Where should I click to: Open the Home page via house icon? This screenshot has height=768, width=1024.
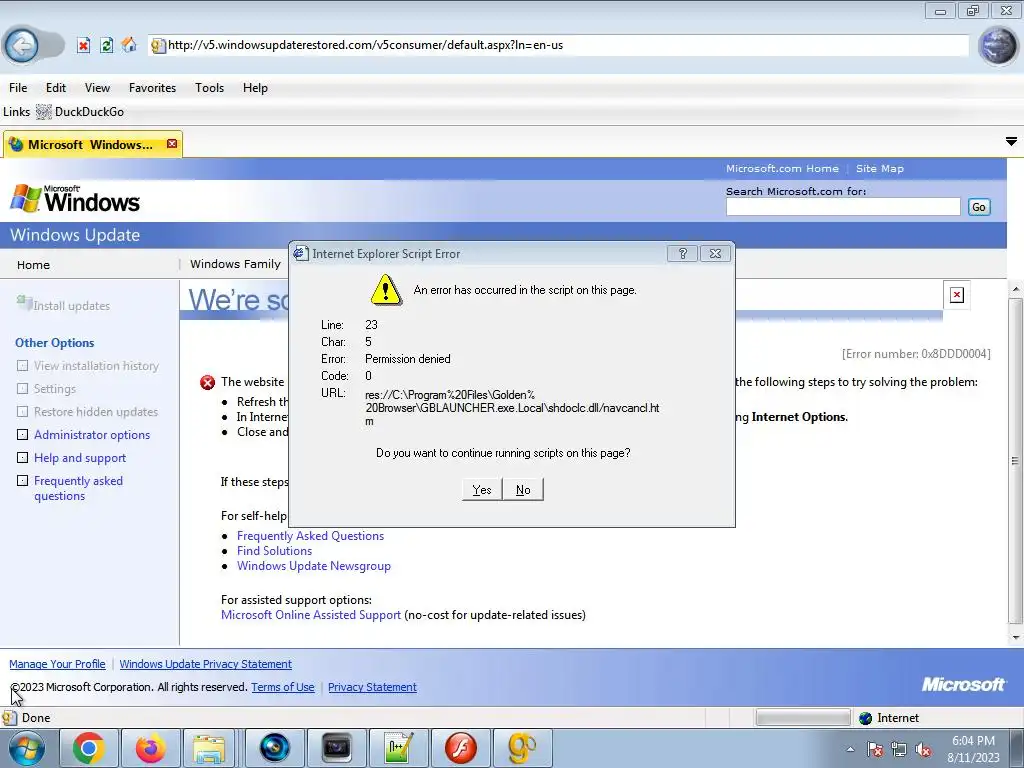click(129, 45)
